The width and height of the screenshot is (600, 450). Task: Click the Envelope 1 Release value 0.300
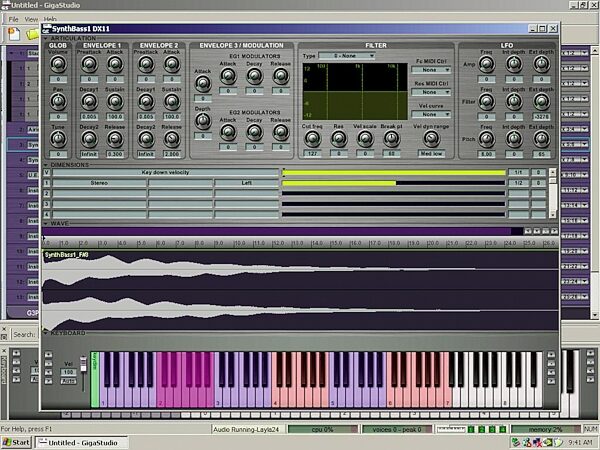click(115, 154)
